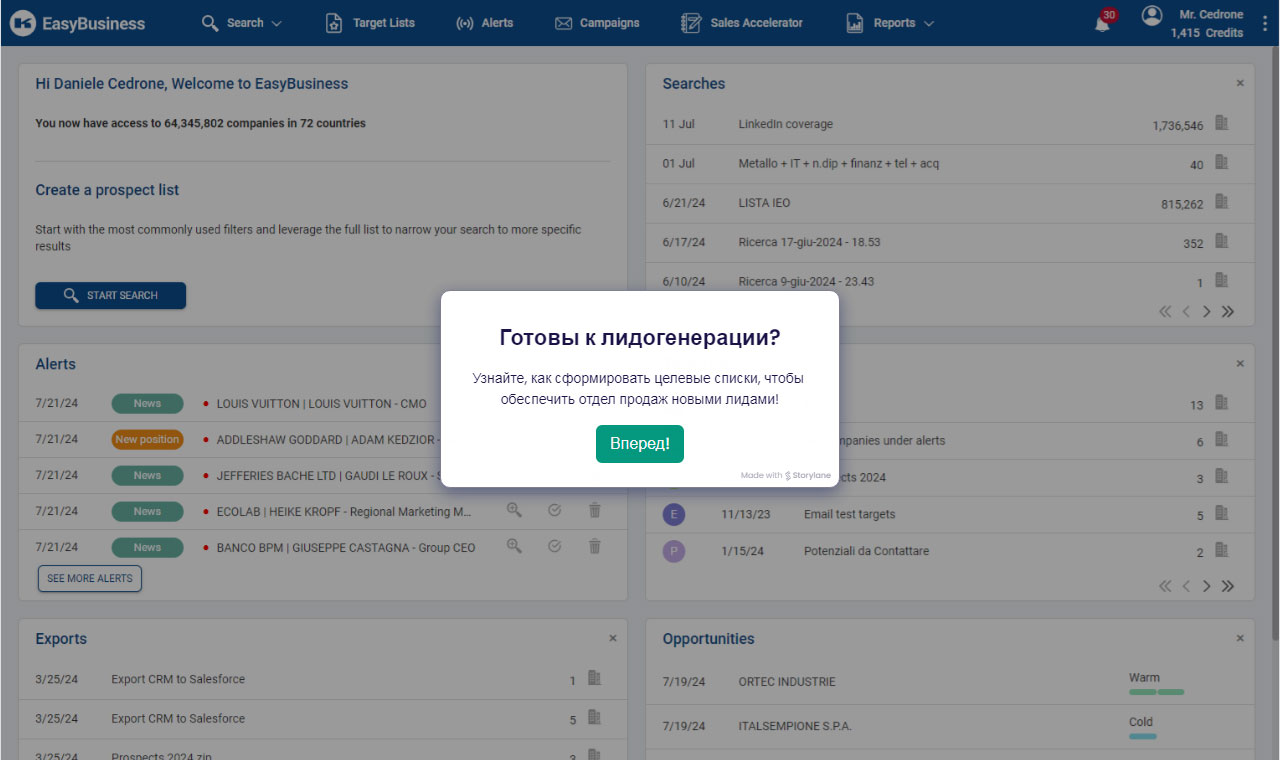The height and width of the screenshot is (760, 1280).
Task: Click Warm status bar for ORTEC INDUSTRIE
Action: click(x=1156, y=691)
